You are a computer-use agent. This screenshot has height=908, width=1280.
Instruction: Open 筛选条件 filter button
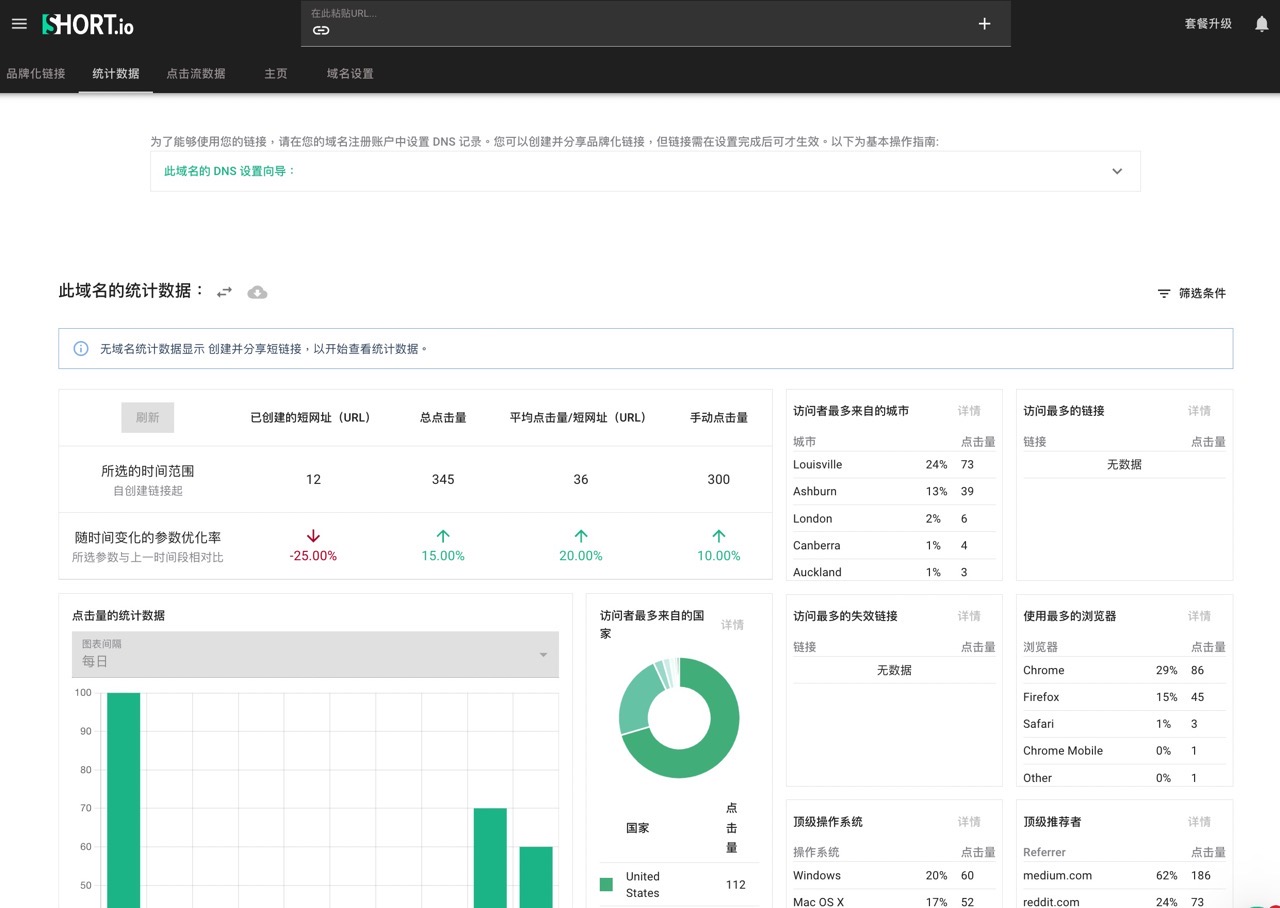point(1191,293)
